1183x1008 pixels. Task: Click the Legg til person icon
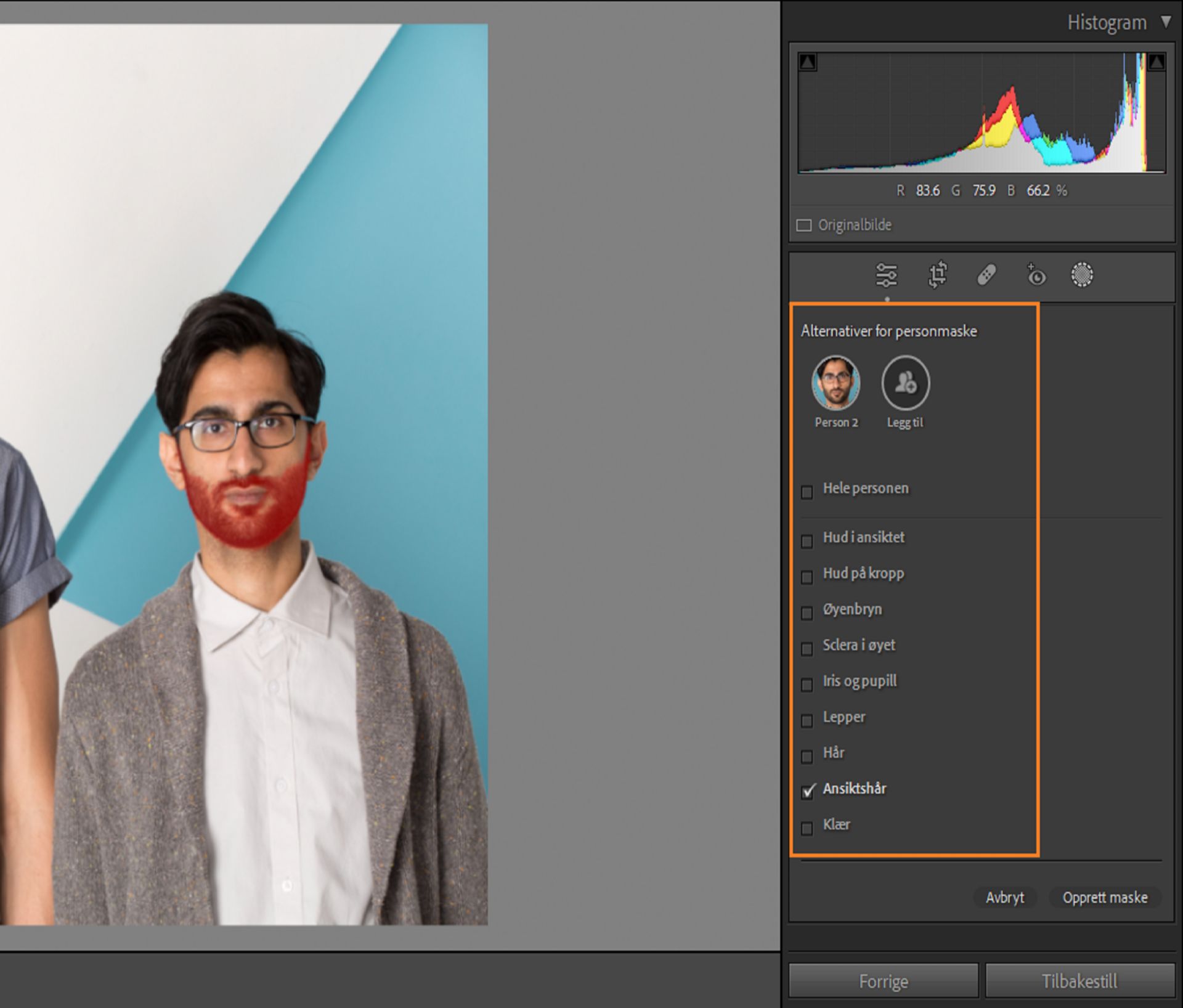[905, 383]
